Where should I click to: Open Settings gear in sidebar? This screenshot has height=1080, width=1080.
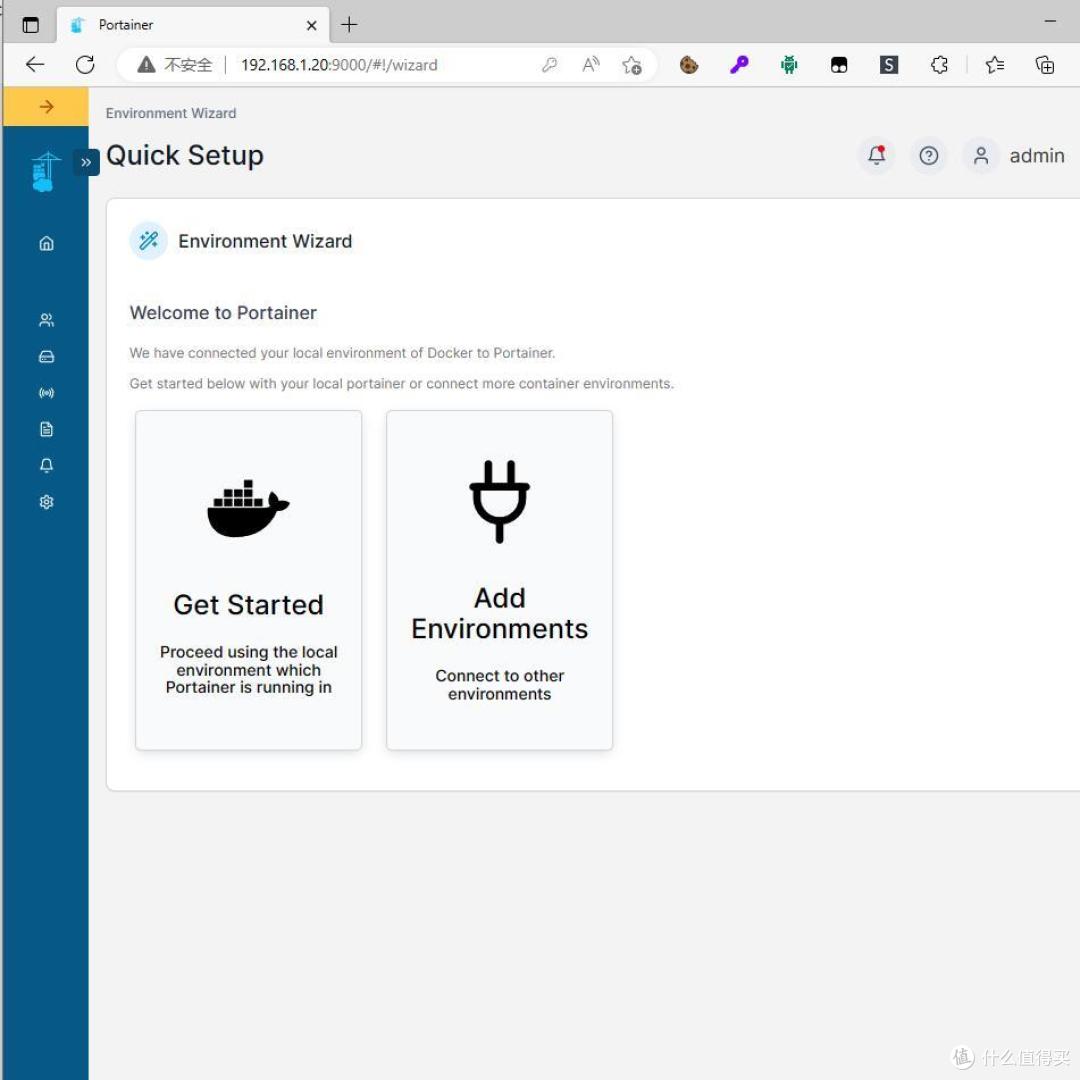(x=46, y=502)
